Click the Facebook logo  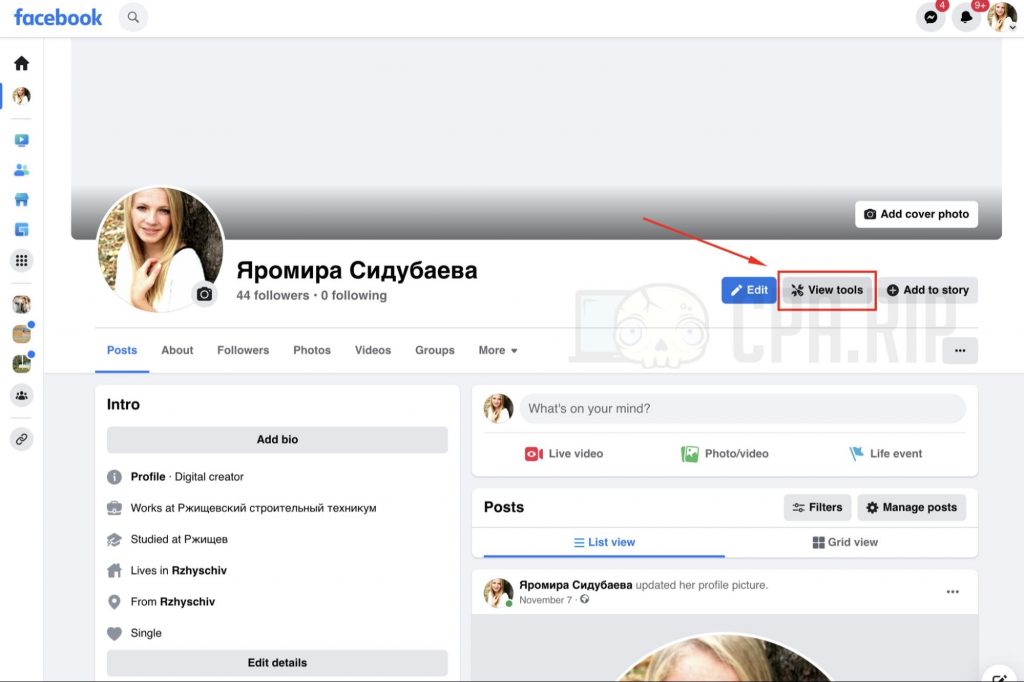(58, 17)
